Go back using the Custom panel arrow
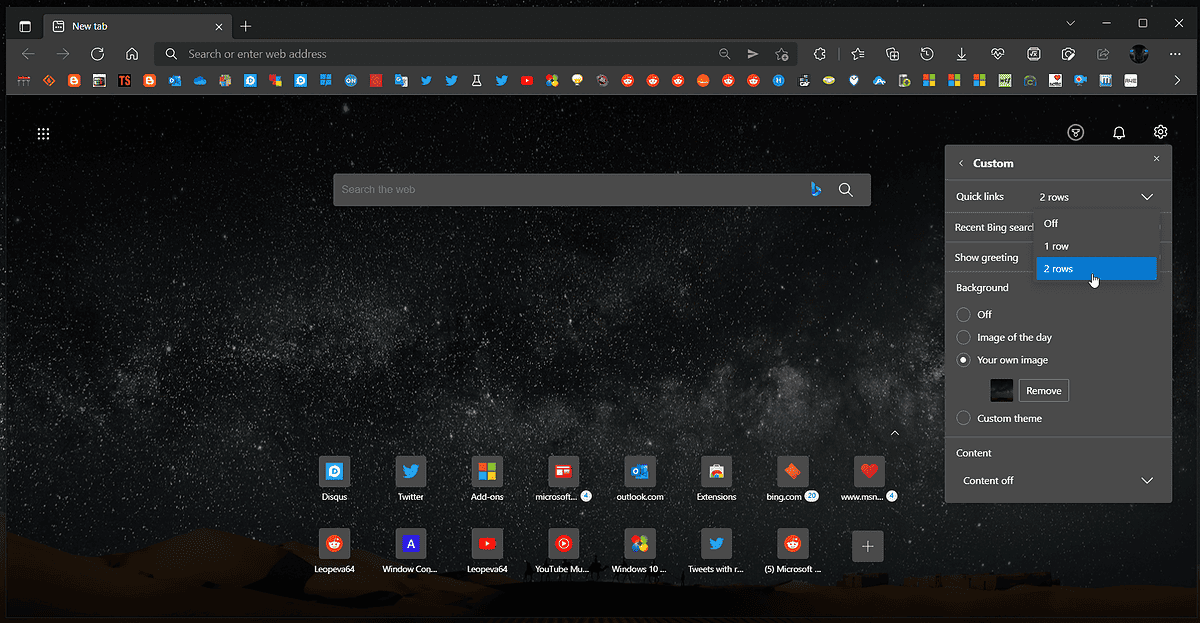The image size is (1200, 623). [960, 162]
